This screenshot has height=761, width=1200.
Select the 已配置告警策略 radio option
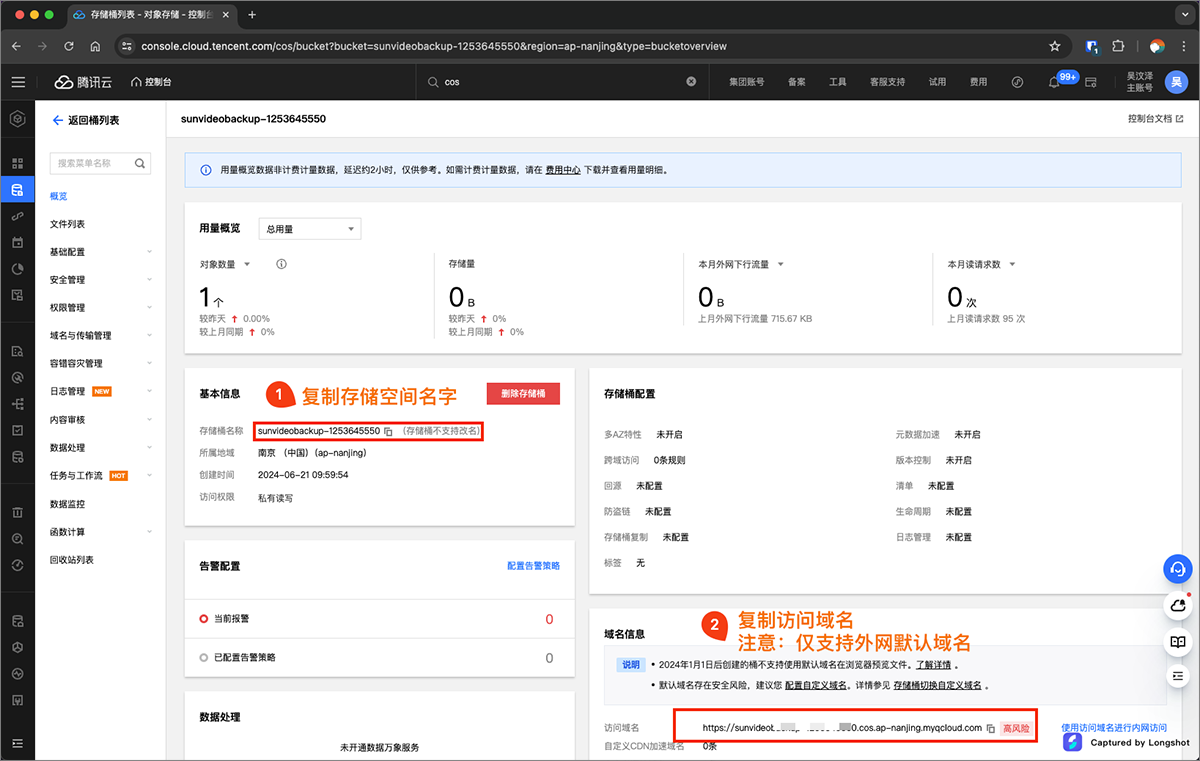click(x=204, y=658)
